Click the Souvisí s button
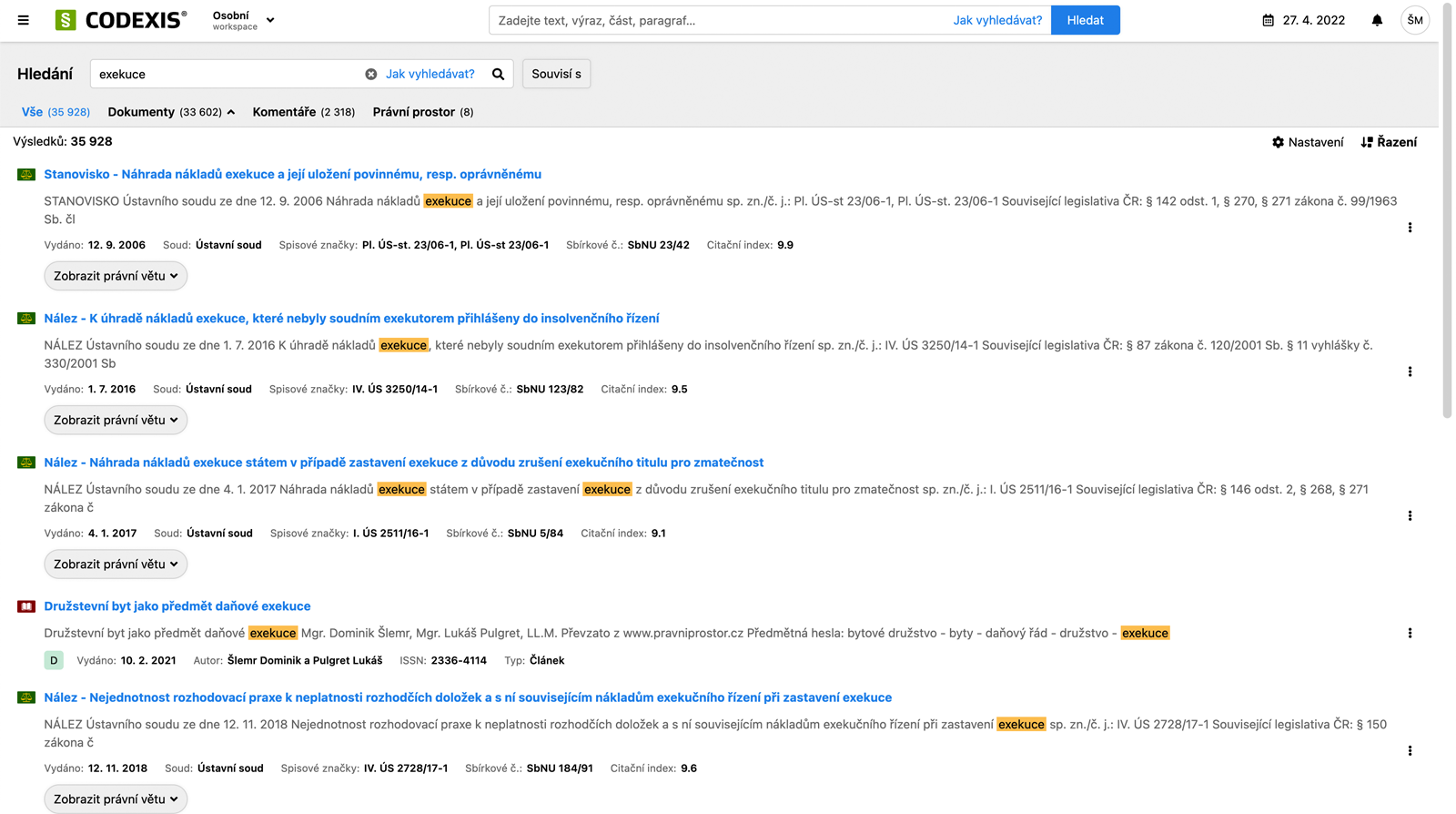This screenshot has height=814, width=1456. pos(556,74)
